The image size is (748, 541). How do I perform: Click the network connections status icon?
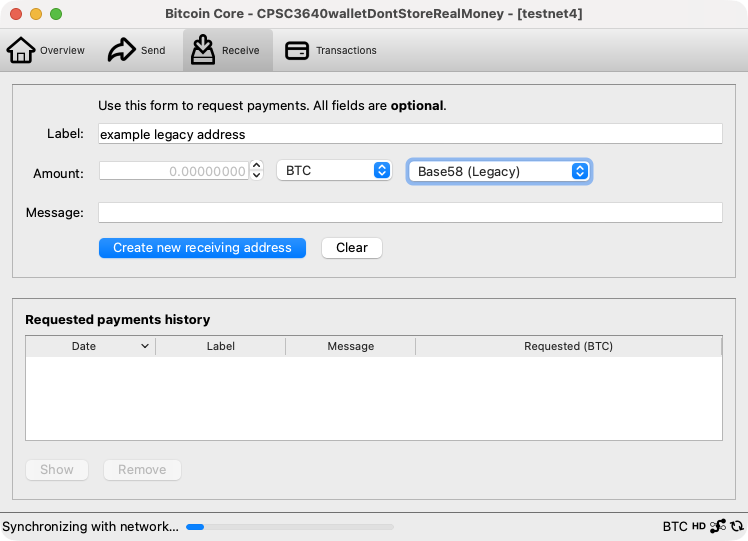718,526
